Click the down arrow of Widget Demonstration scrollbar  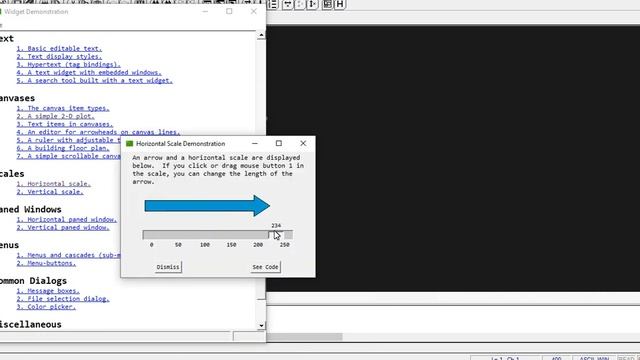click(261, 326)
